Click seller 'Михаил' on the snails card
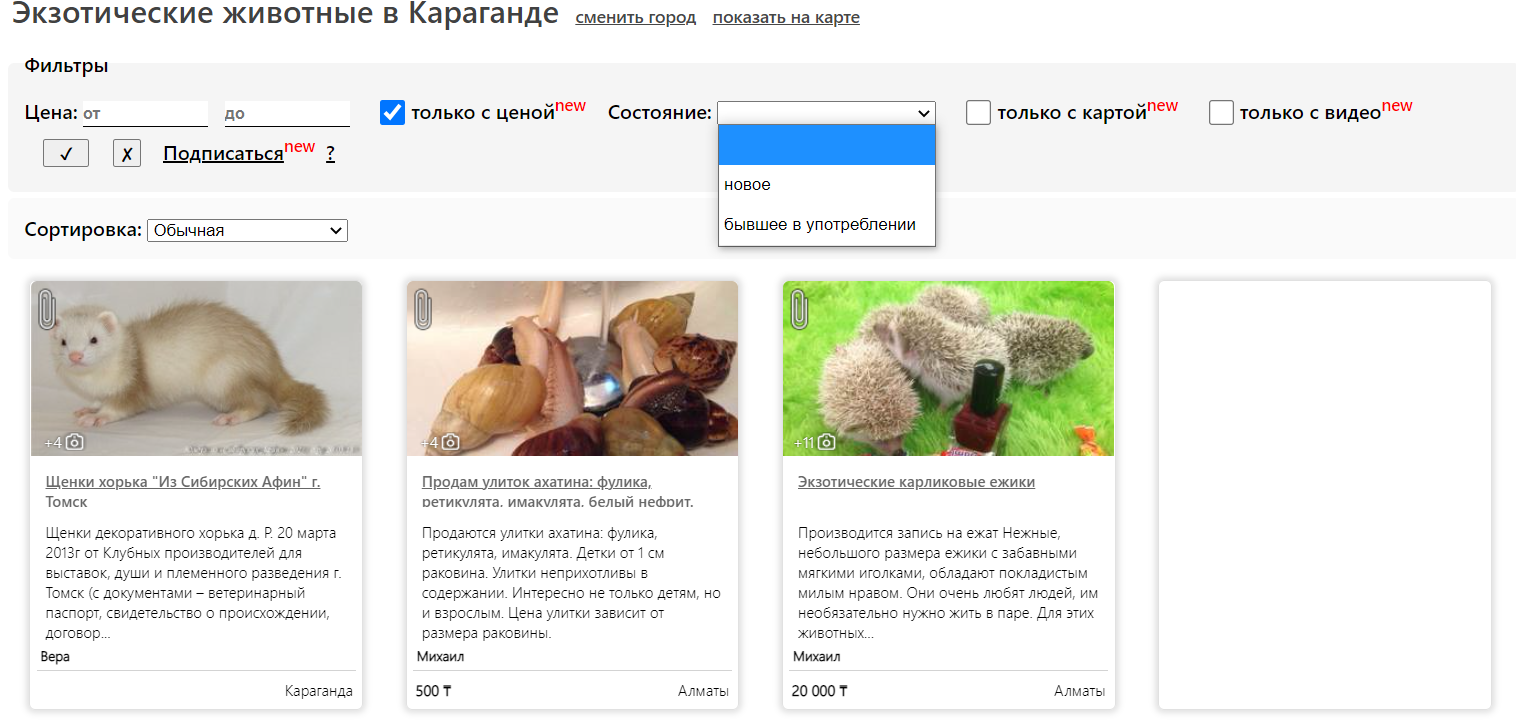The width and height of the screenshot is (1516, 728). coord(440,657)
